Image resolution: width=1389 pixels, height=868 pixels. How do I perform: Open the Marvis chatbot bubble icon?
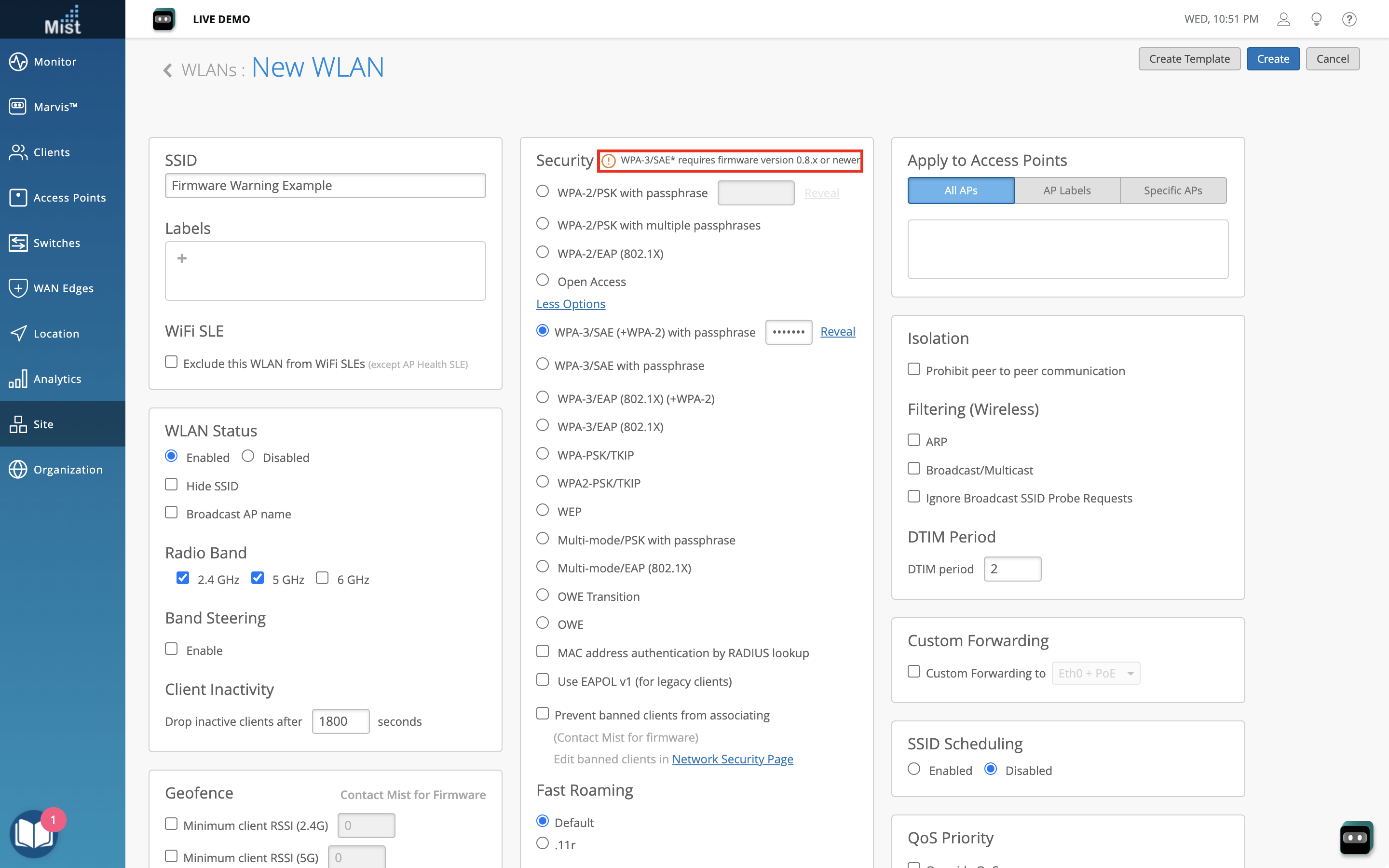(x=1356, y=838)
